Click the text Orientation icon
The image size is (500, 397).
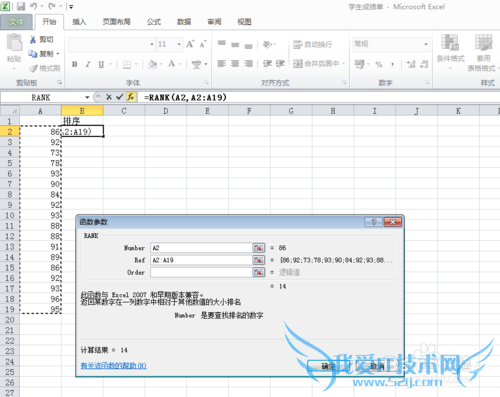point(267,44)
